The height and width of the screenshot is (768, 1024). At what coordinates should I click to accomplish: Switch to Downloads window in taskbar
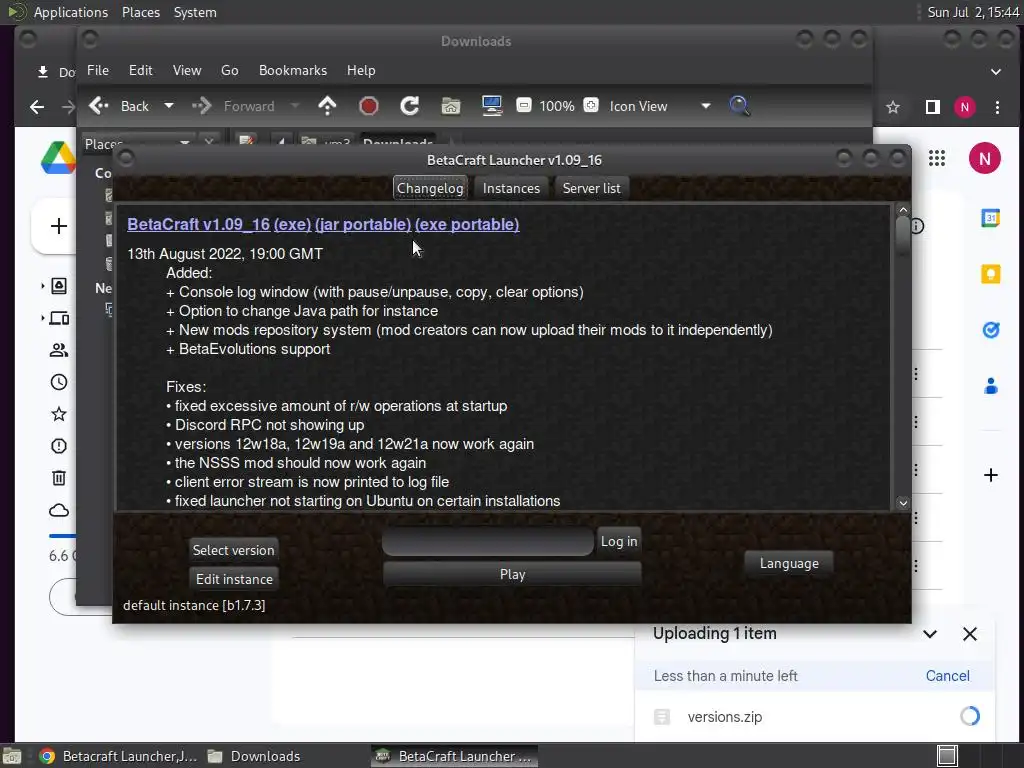(x=255, y=756)
